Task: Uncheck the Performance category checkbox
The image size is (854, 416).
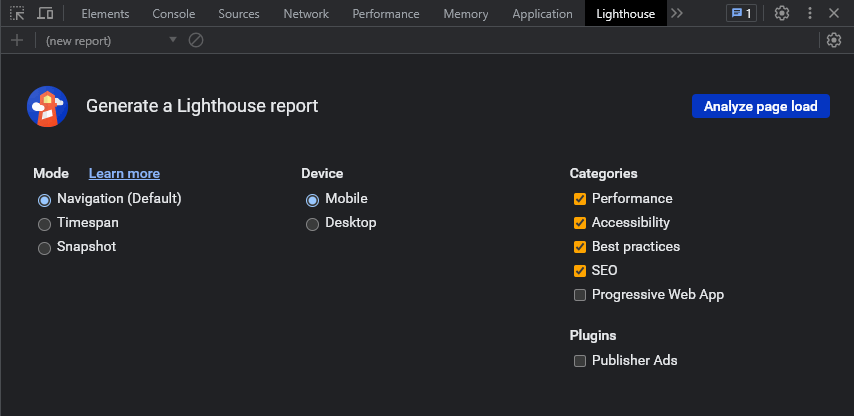Action: (580, 199)
